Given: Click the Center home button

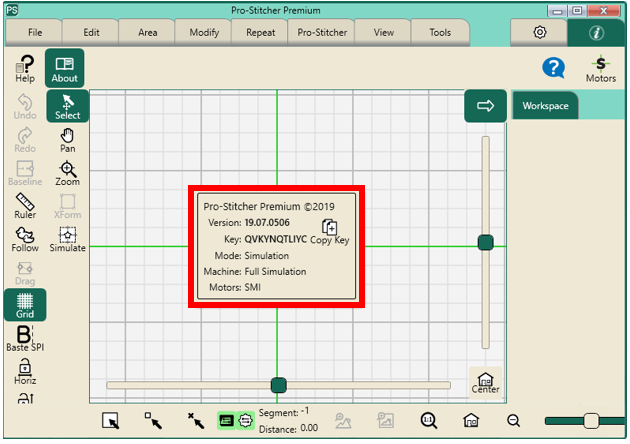Looking at the screenshot, I should pyautogui.click(x=485, y=383).
